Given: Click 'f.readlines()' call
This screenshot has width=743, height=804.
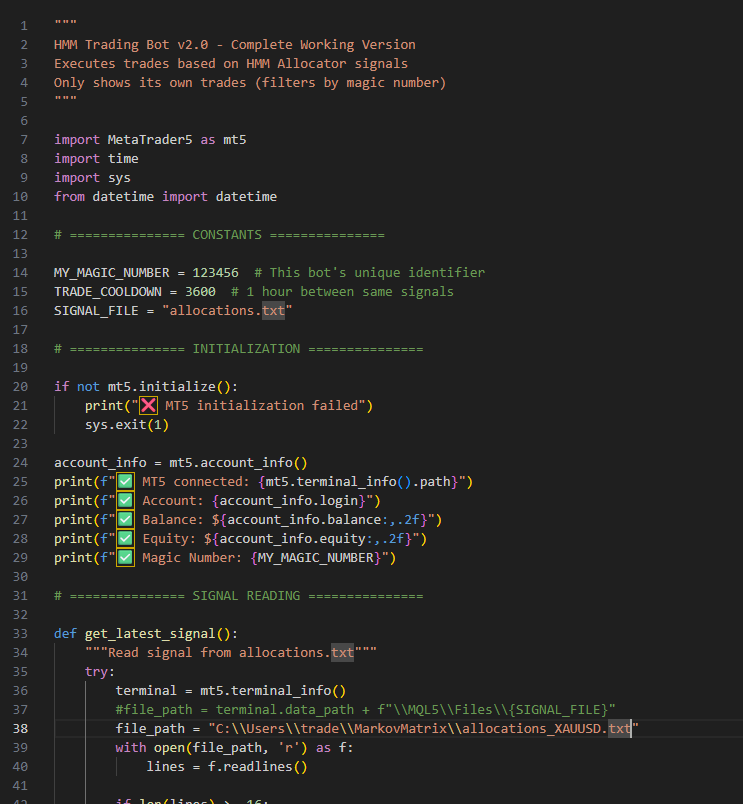Looking at the screenshot, I should (x=258, y=767).
